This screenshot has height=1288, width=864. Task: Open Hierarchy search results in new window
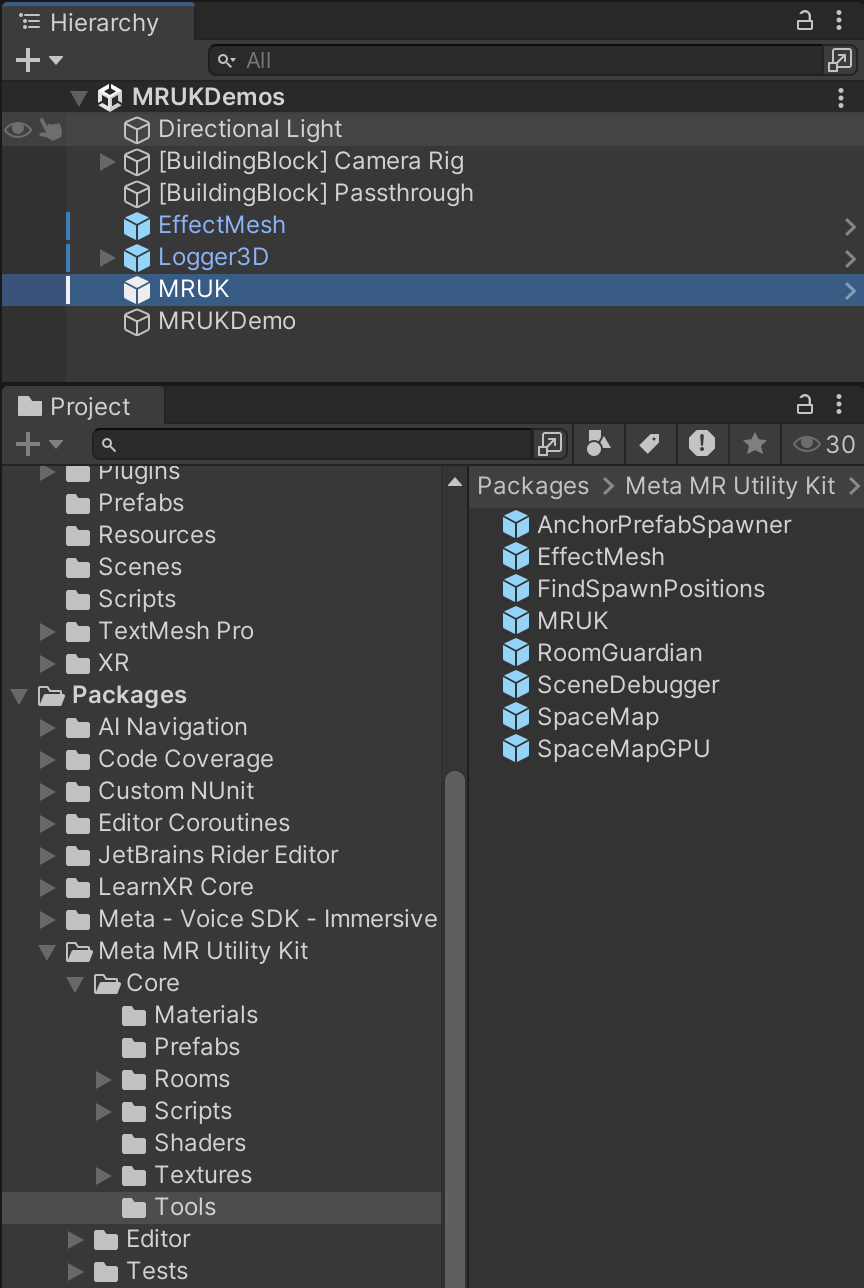coord(838,60)
